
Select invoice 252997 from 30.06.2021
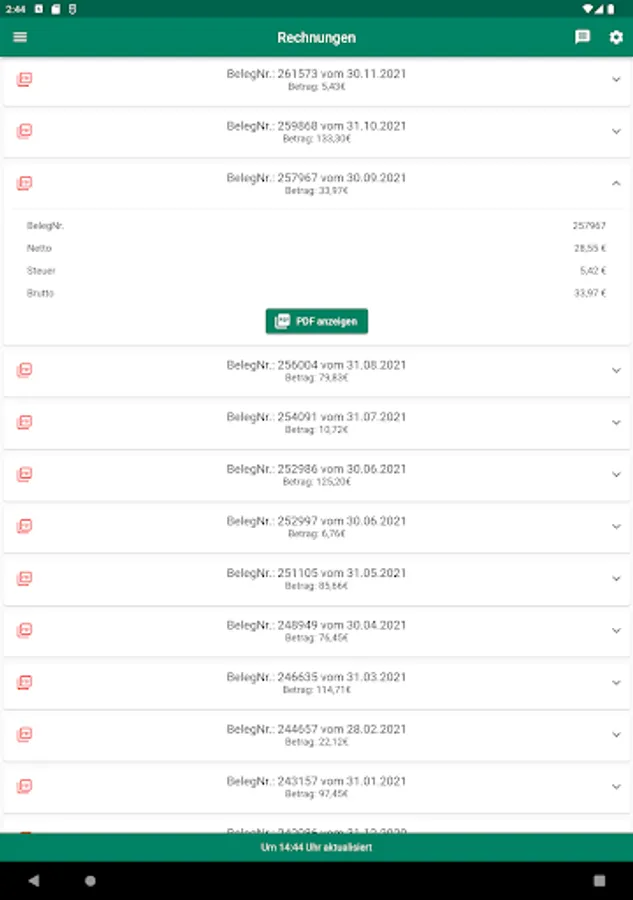(316, 526)
